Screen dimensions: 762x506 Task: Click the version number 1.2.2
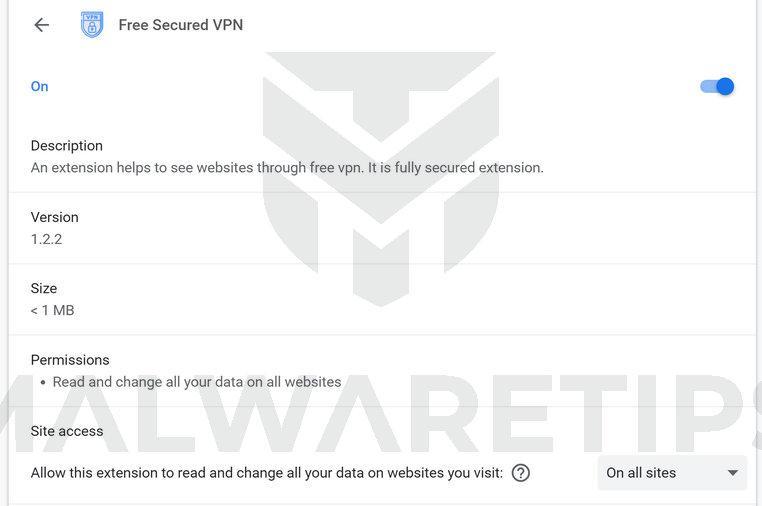coord(46,239)
